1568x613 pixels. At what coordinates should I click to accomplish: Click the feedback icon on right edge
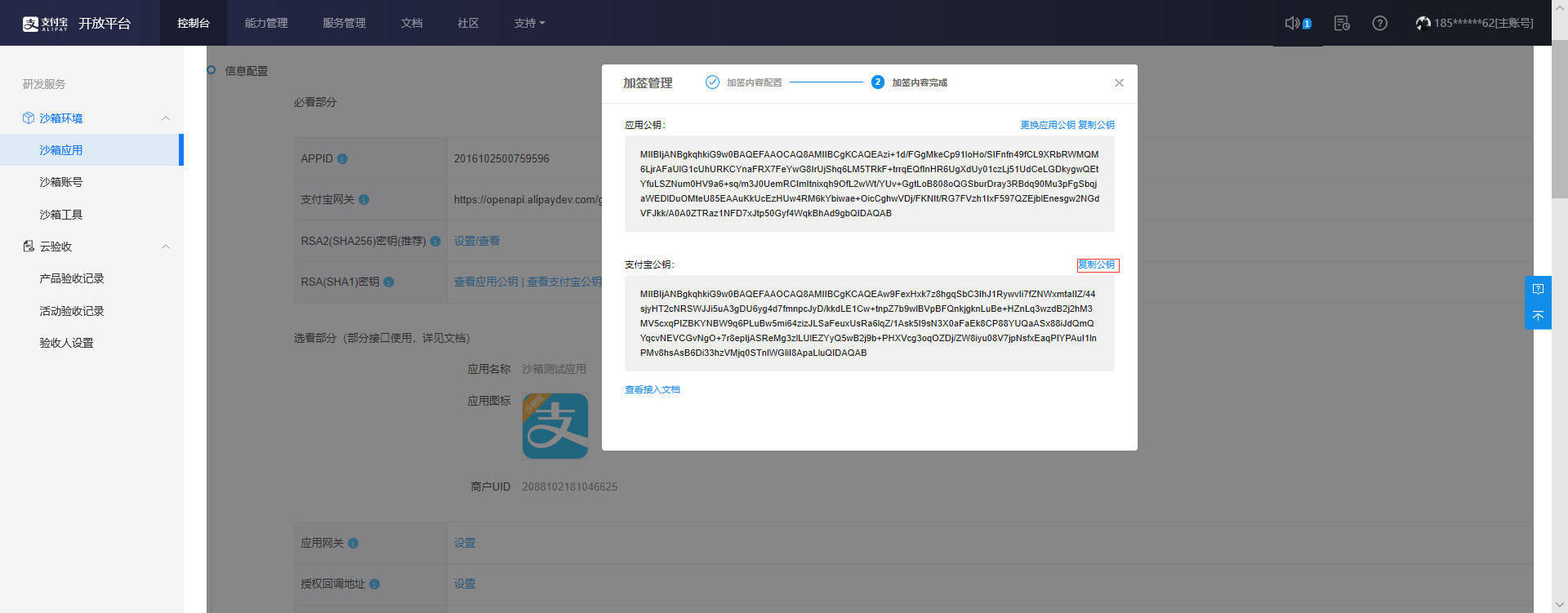(x=1538, y=289)
